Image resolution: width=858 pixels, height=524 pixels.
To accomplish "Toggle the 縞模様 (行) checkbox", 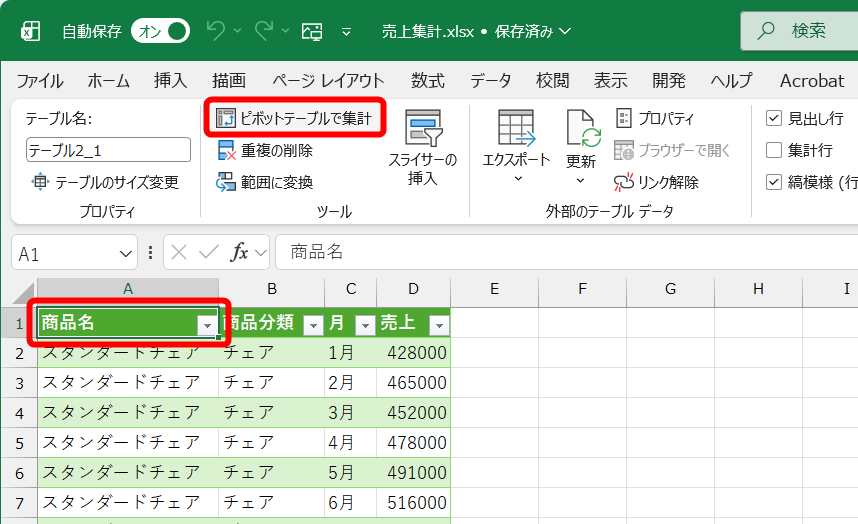I will point(773,182).
